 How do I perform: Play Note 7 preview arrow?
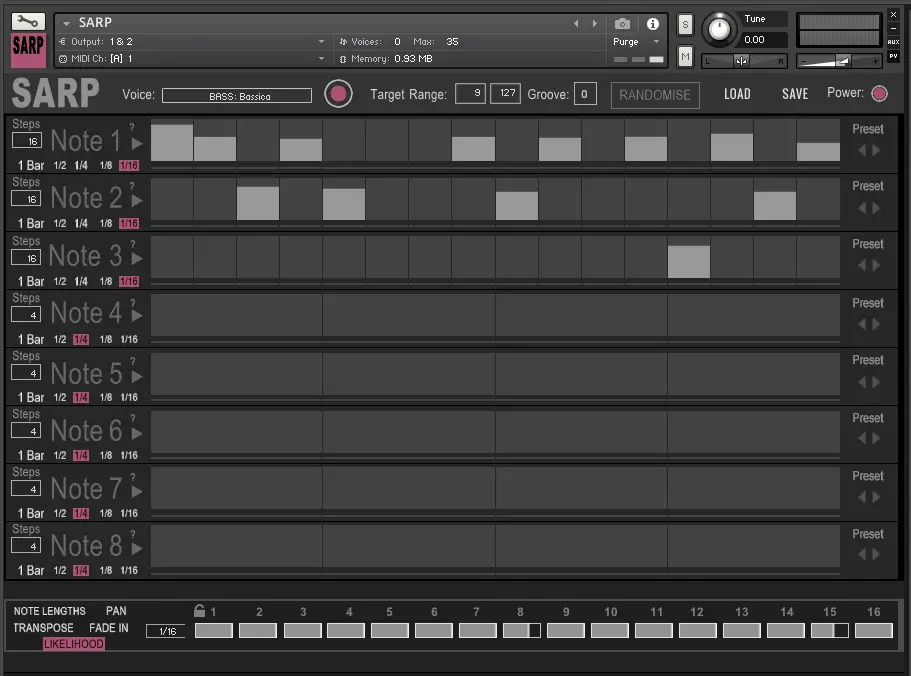click(x=137, y=491)
